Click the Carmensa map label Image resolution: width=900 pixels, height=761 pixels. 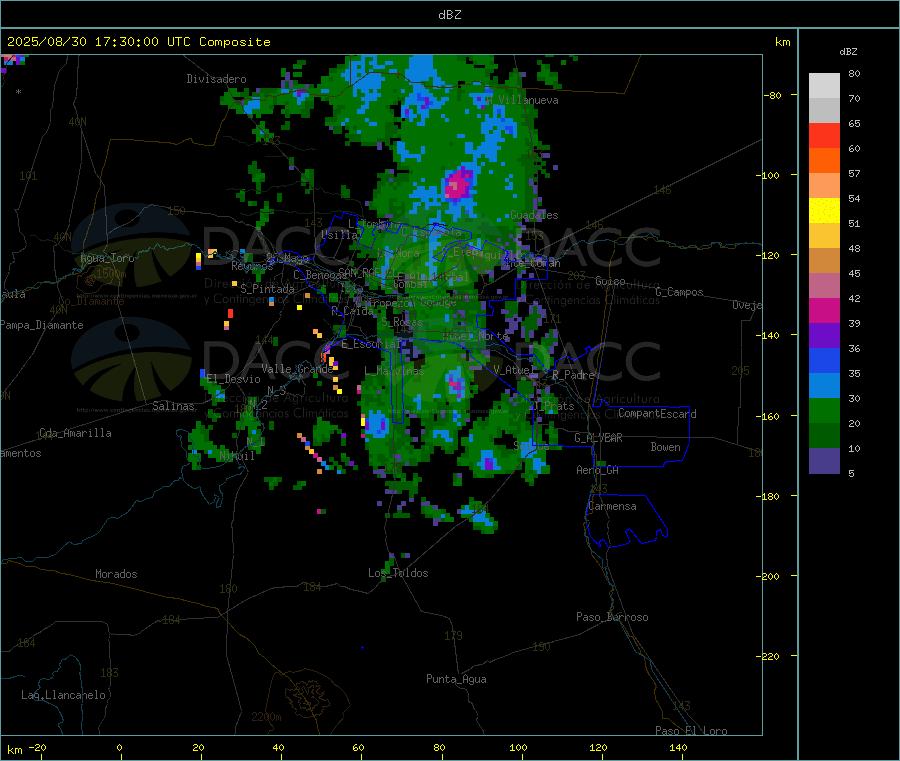612,506
